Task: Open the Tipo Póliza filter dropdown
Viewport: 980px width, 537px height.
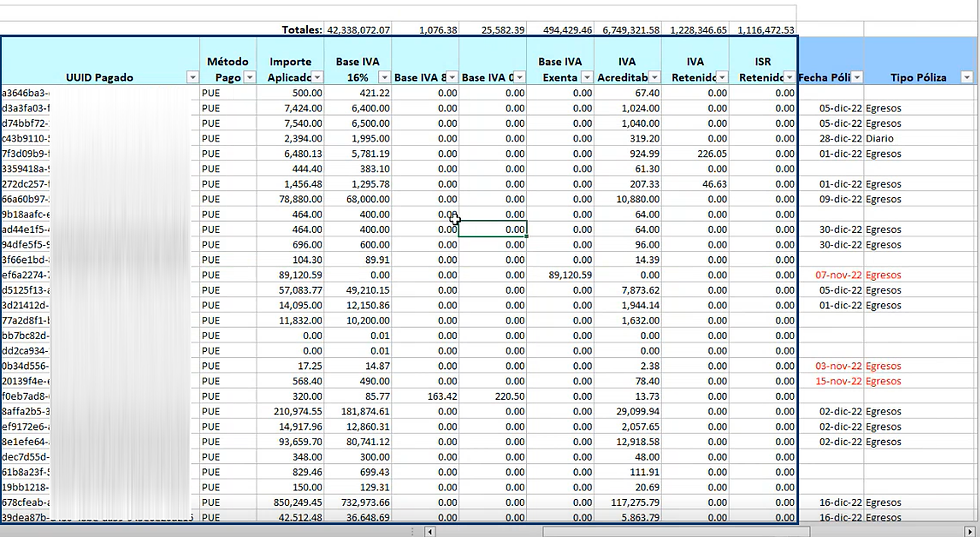Action: click(967, 78)
